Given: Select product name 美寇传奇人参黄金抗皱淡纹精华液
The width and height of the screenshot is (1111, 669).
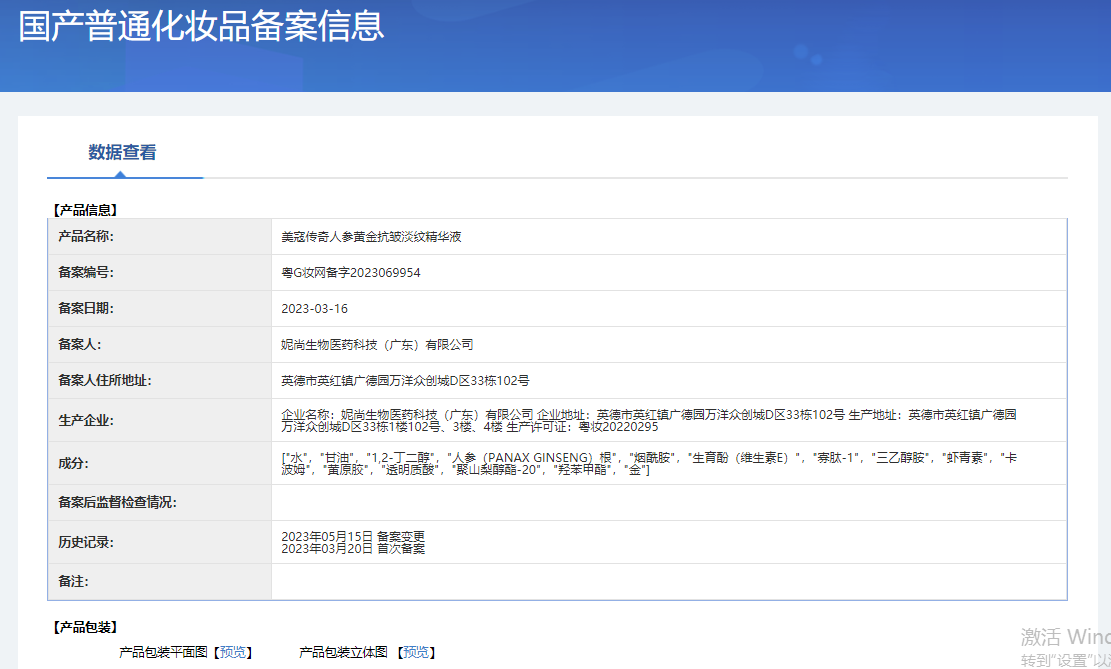Looking at the screenshot, I should (x=371, y=237).
